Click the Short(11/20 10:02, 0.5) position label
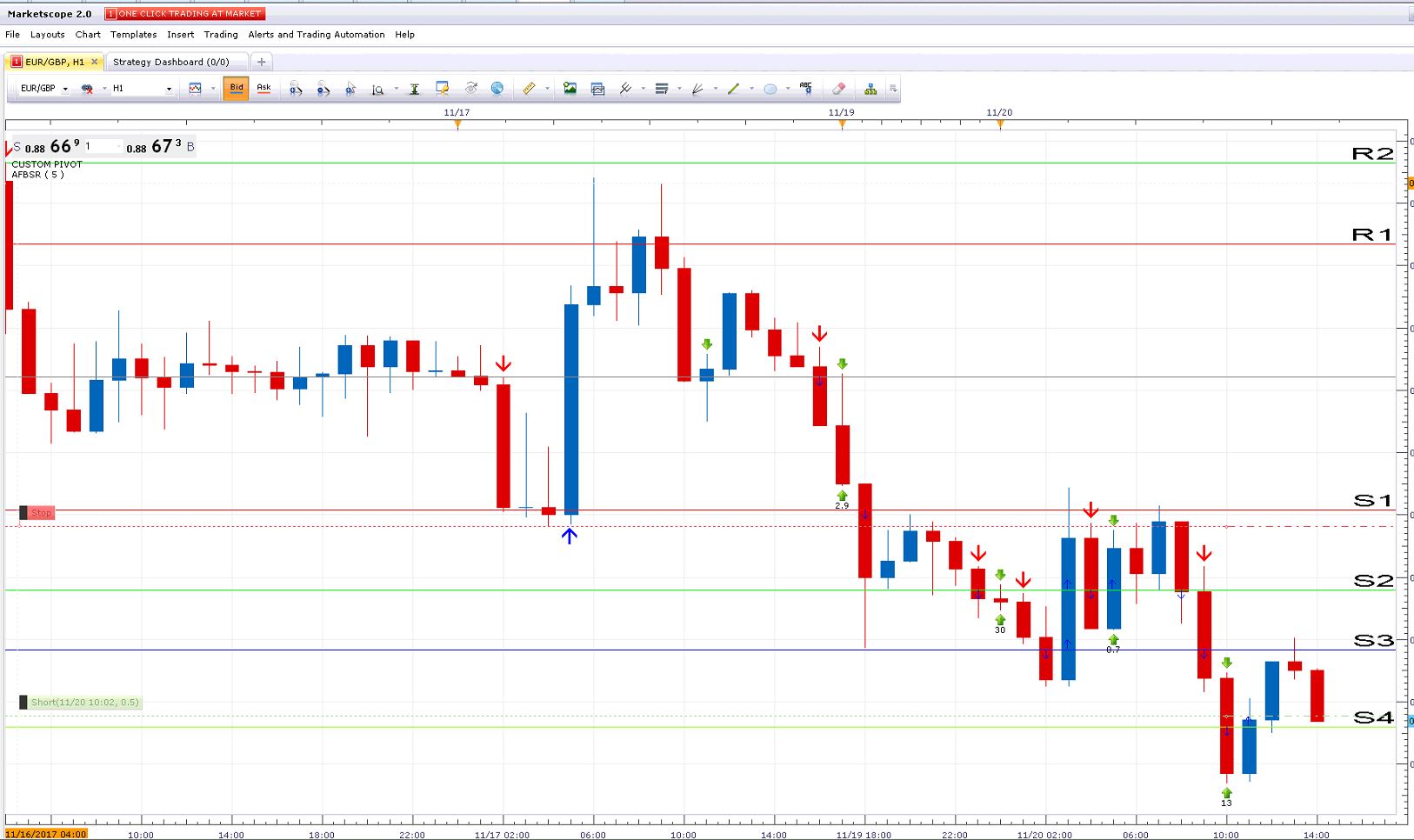The image size is (1414, 840). [x=80, y=703]
